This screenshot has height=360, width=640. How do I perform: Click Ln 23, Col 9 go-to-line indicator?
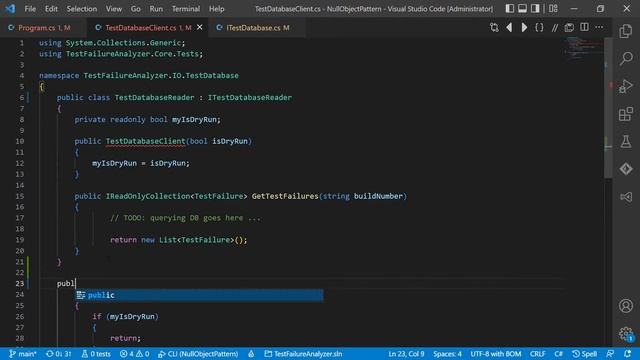tap(407, 354)
